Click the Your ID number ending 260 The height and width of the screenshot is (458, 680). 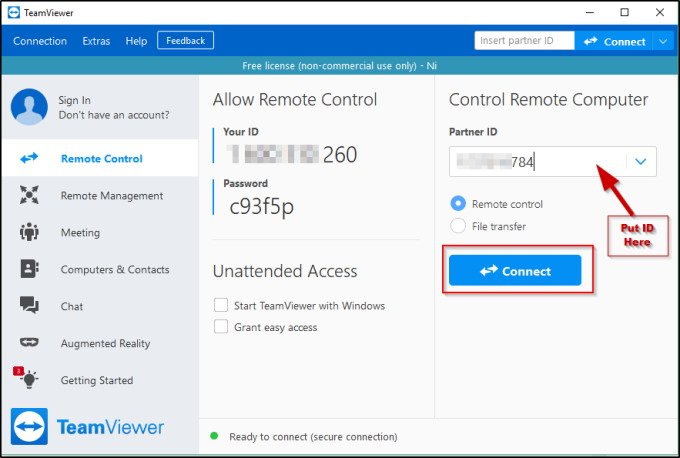[x=292, y=154]
